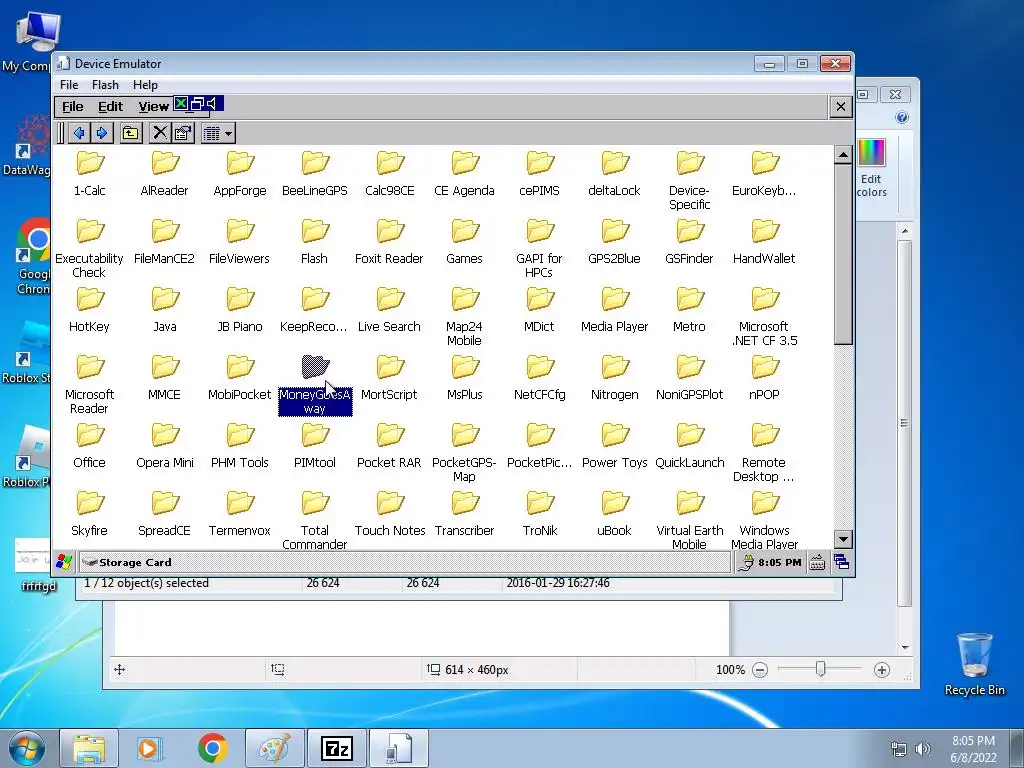This screenshot has height=768, width=1024.
Task: Open the Windows CE File menu
Action: click(72, 106)
